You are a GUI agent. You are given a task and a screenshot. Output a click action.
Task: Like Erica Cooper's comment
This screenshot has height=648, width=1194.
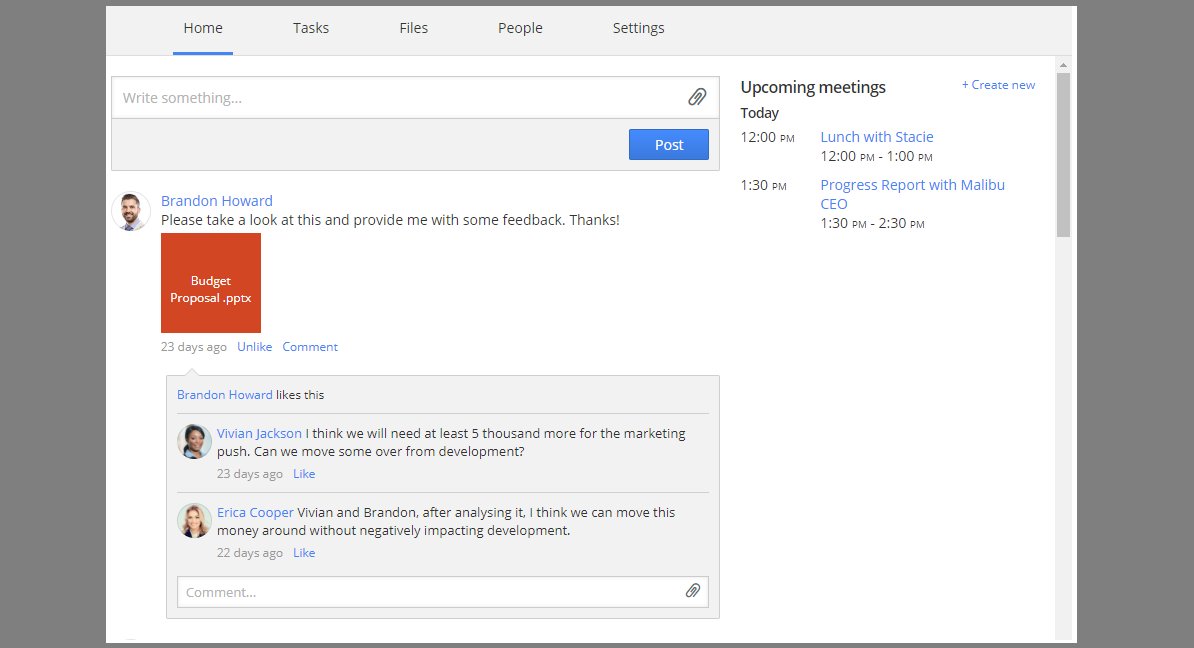304,553
